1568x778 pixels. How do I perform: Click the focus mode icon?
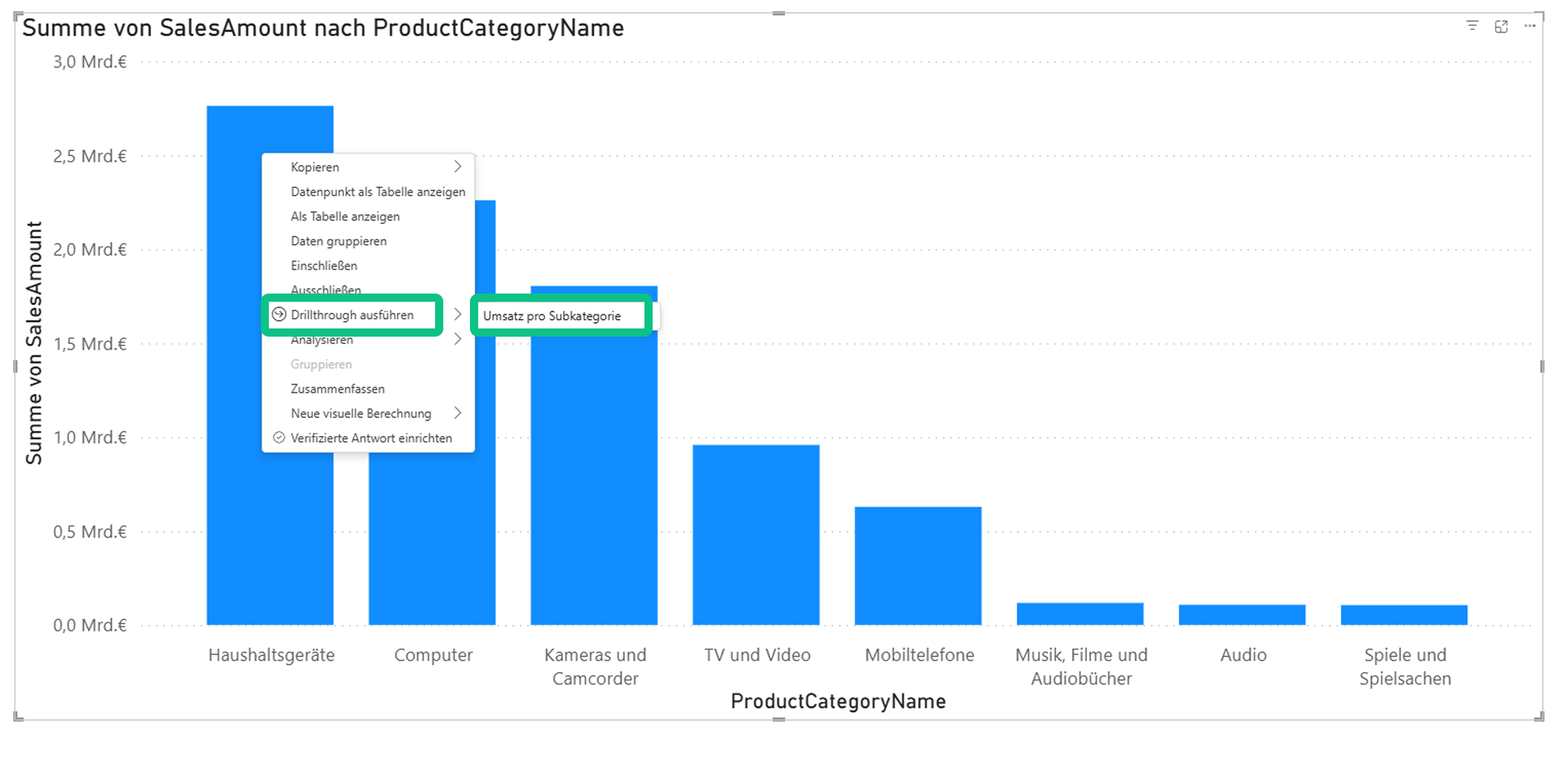click(x=1501, y=27)
